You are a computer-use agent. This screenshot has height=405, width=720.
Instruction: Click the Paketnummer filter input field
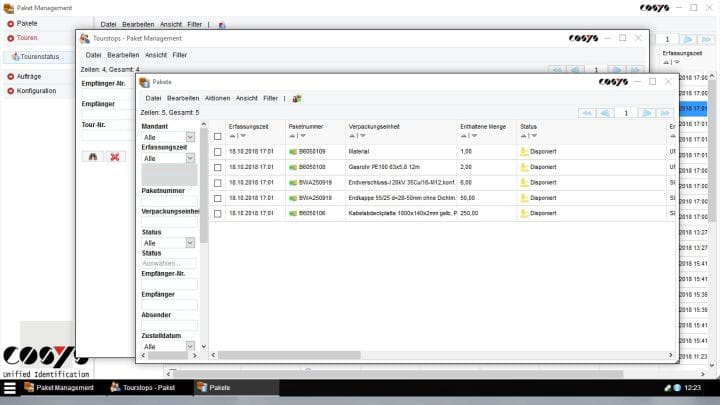pyautogui.click(x=169, y=201)
